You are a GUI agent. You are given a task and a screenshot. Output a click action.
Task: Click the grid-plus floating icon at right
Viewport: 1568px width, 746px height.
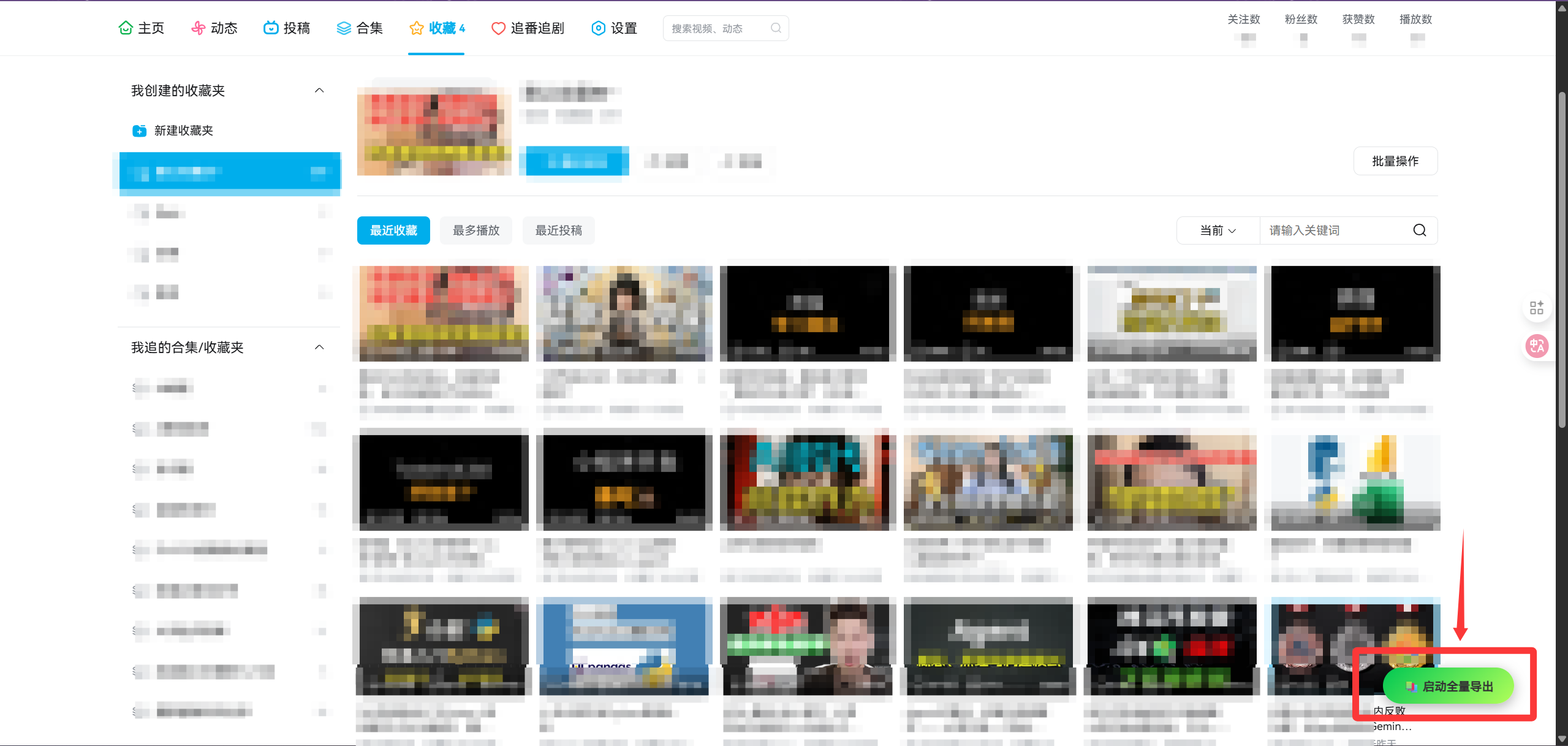tap(1536, 308)
